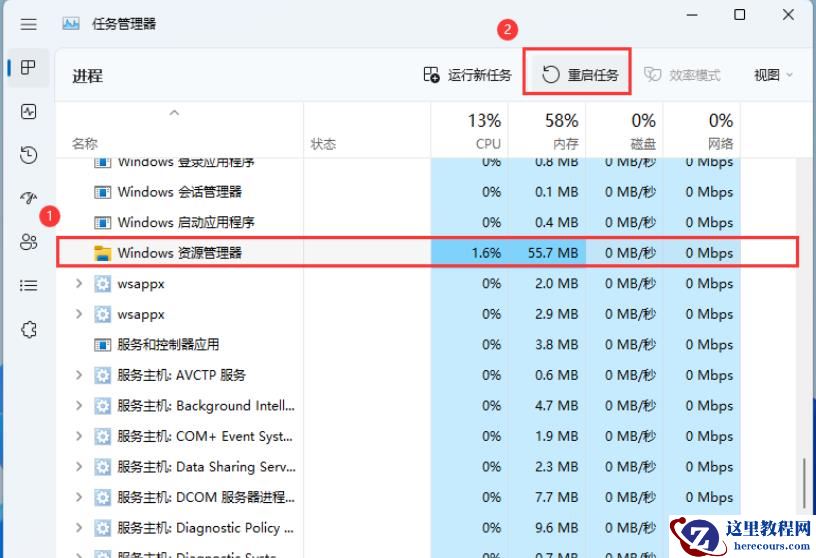Image resolution: width=816 pixels, height=558 pixels.
Task: Click 运行新任务 (Run new task) button
Action: (x=467, y=75)
